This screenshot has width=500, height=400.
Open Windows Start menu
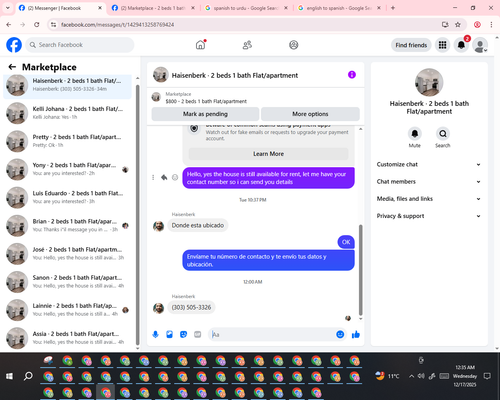tap(9, 376)
